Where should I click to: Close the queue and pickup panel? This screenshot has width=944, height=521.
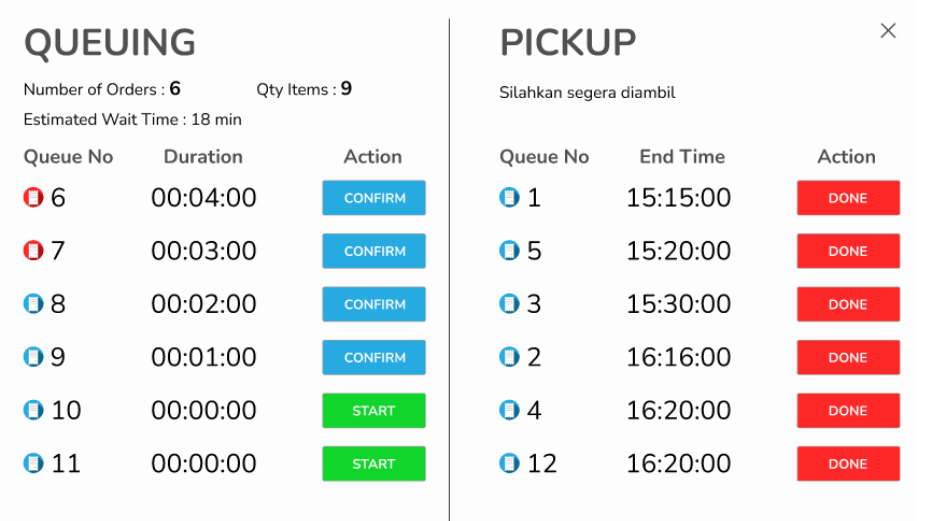click(x=888, y=31)
